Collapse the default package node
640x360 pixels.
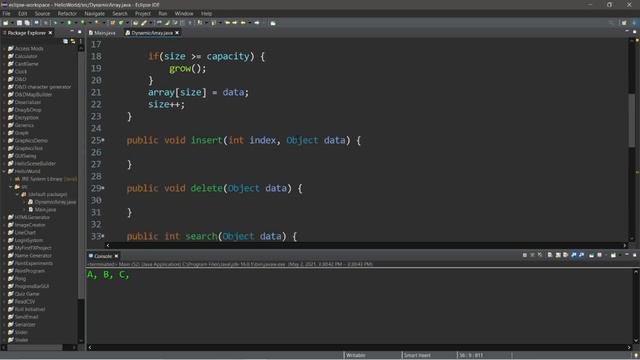[18, 195]
